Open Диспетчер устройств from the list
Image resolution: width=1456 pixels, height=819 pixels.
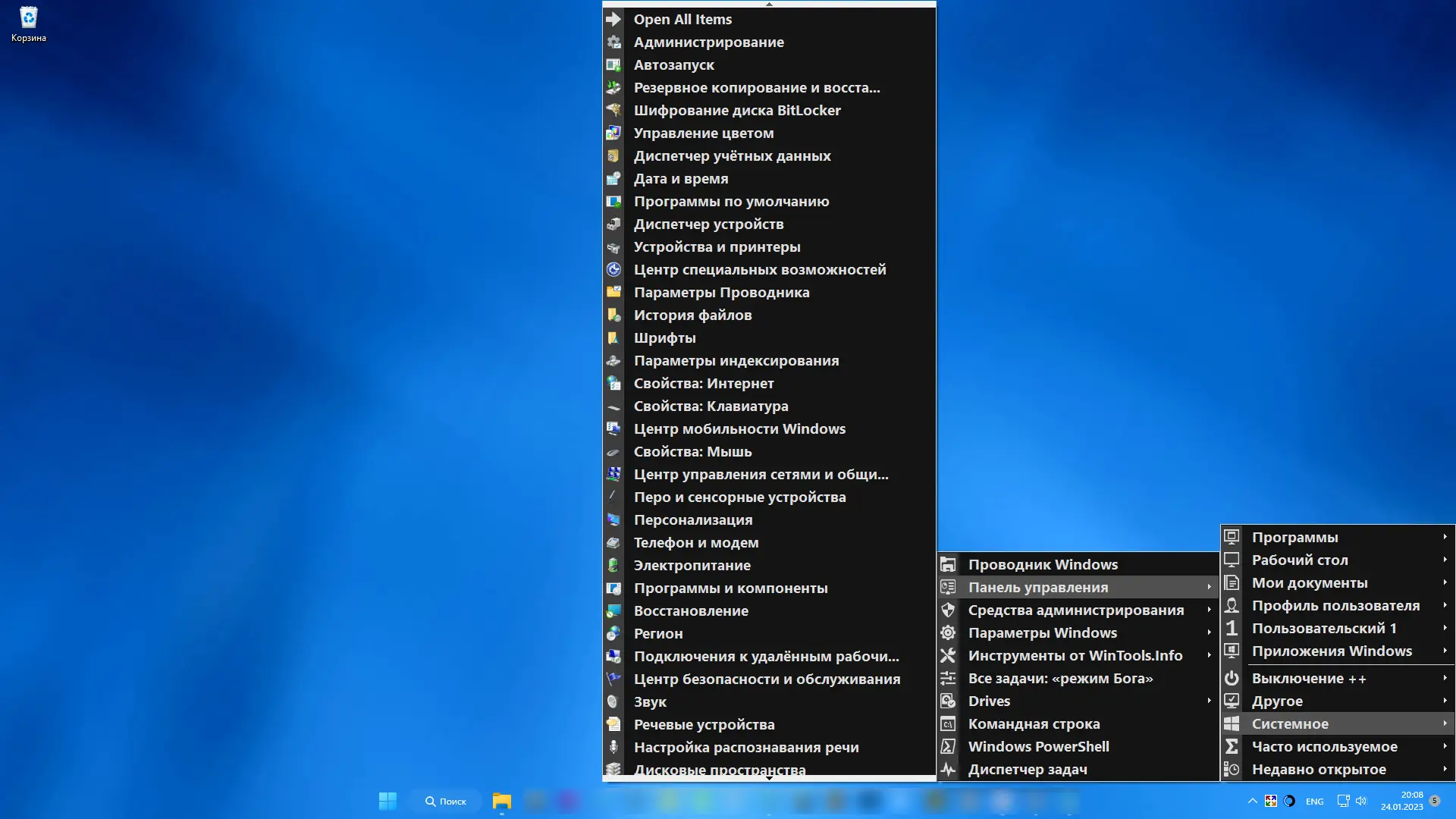(x=708, y=224)
